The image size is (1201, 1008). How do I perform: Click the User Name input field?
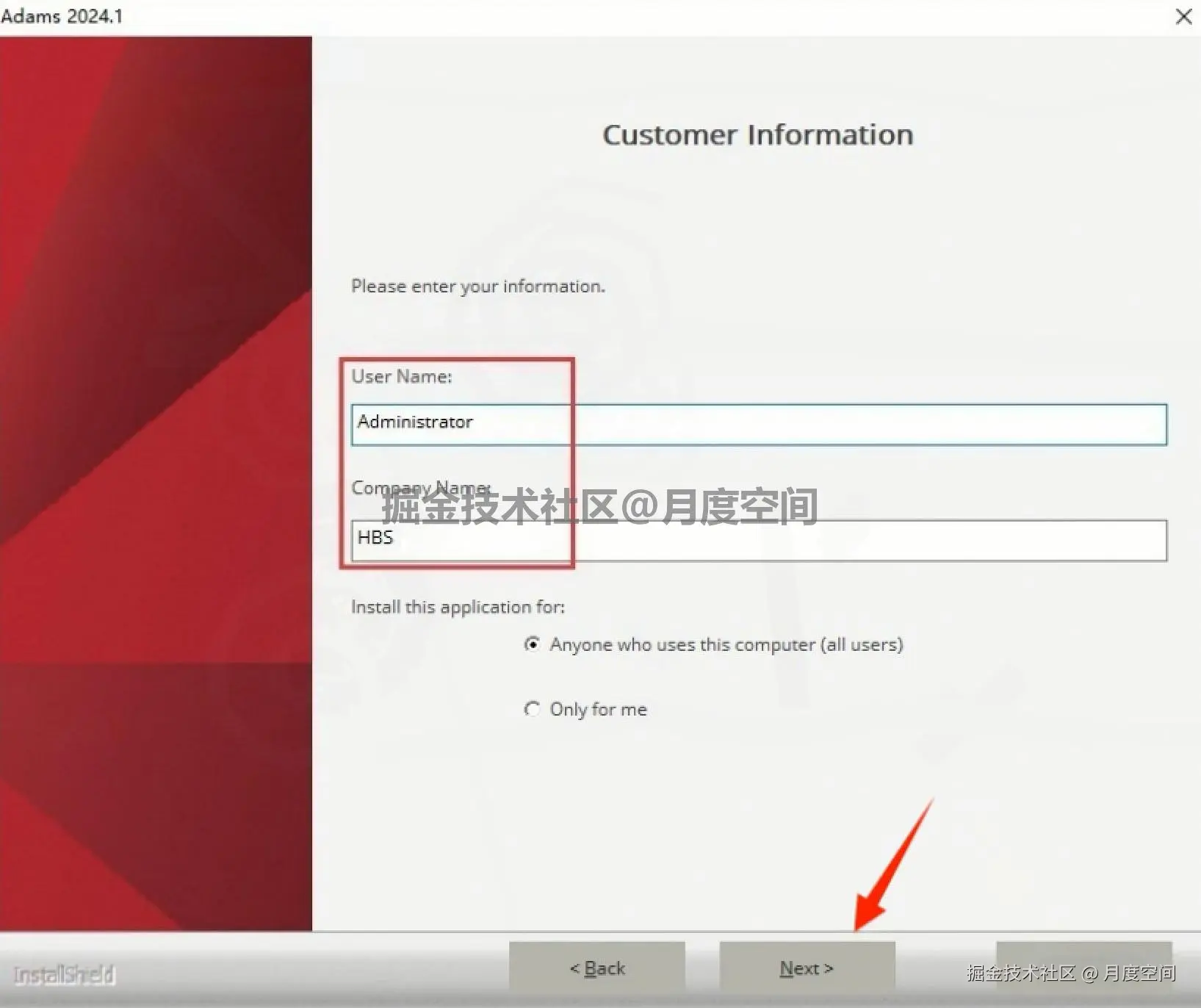[759, 424]
